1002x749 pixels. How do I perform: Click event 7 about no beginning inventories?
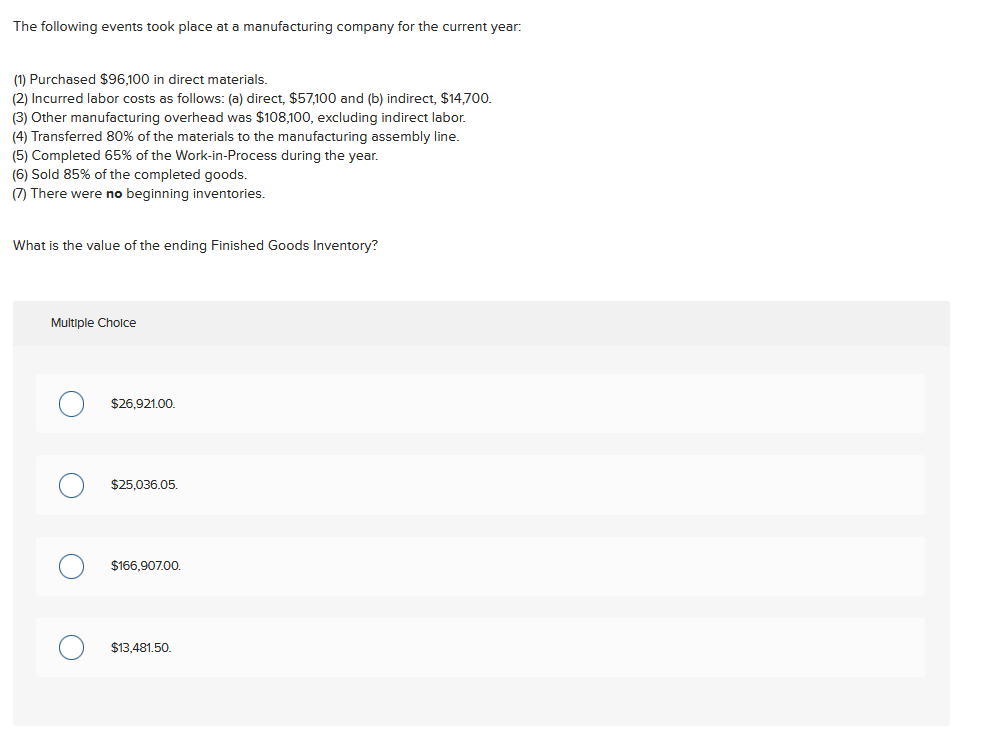click(x=138, y=193)
